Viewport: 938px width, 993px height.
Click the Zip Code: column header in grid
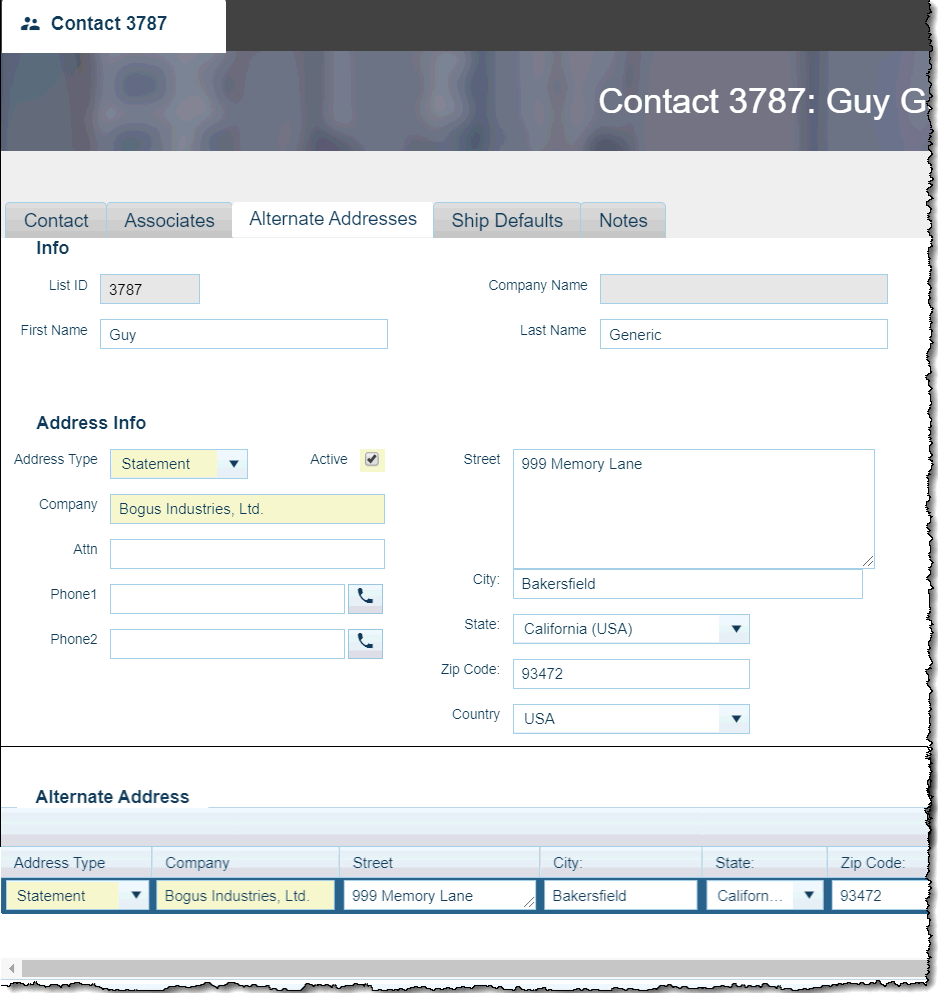pos(878,863)
